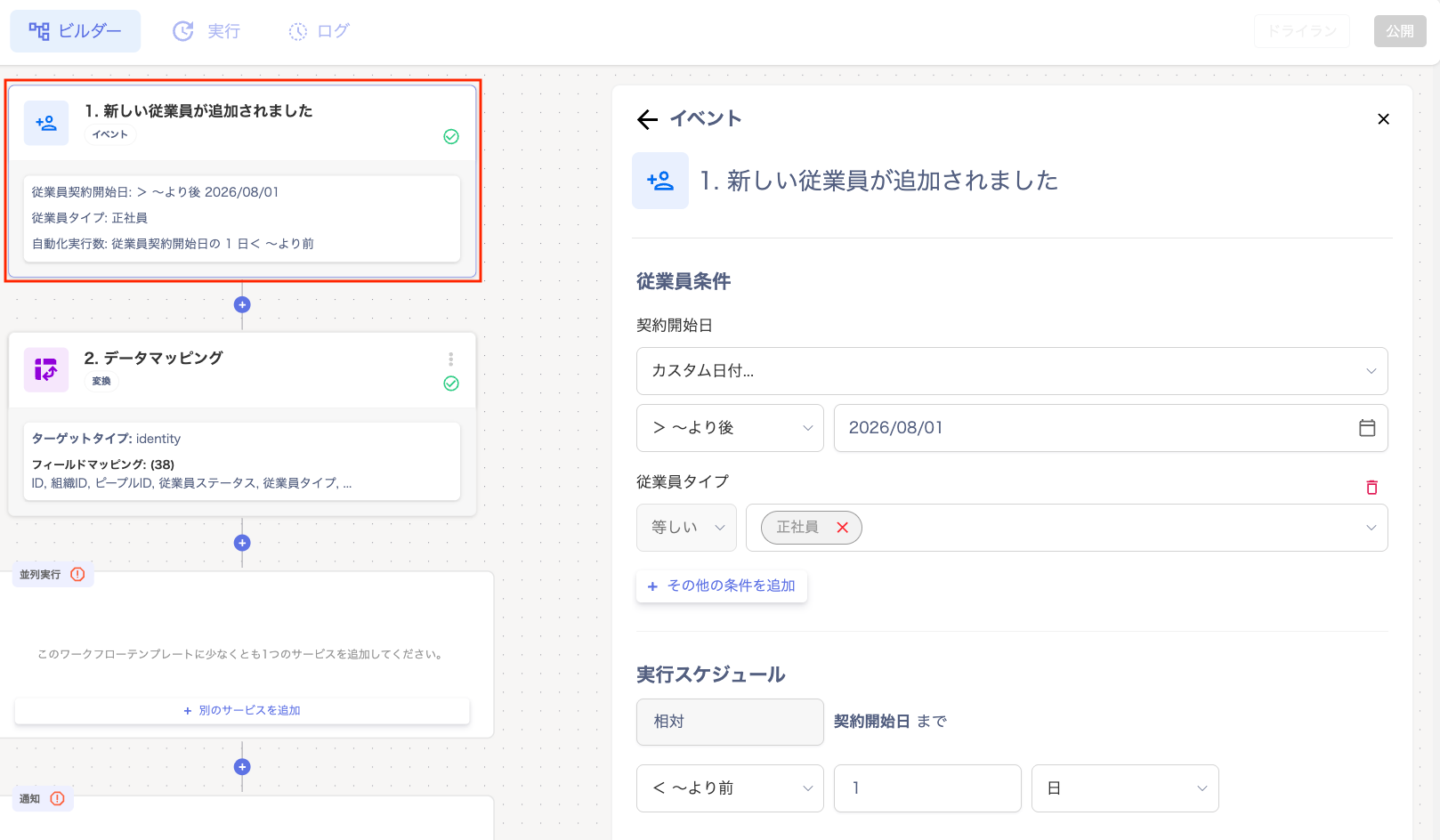
Task: Click the 従業員契約開始日 condition summary line
Action: coord(156,192)
